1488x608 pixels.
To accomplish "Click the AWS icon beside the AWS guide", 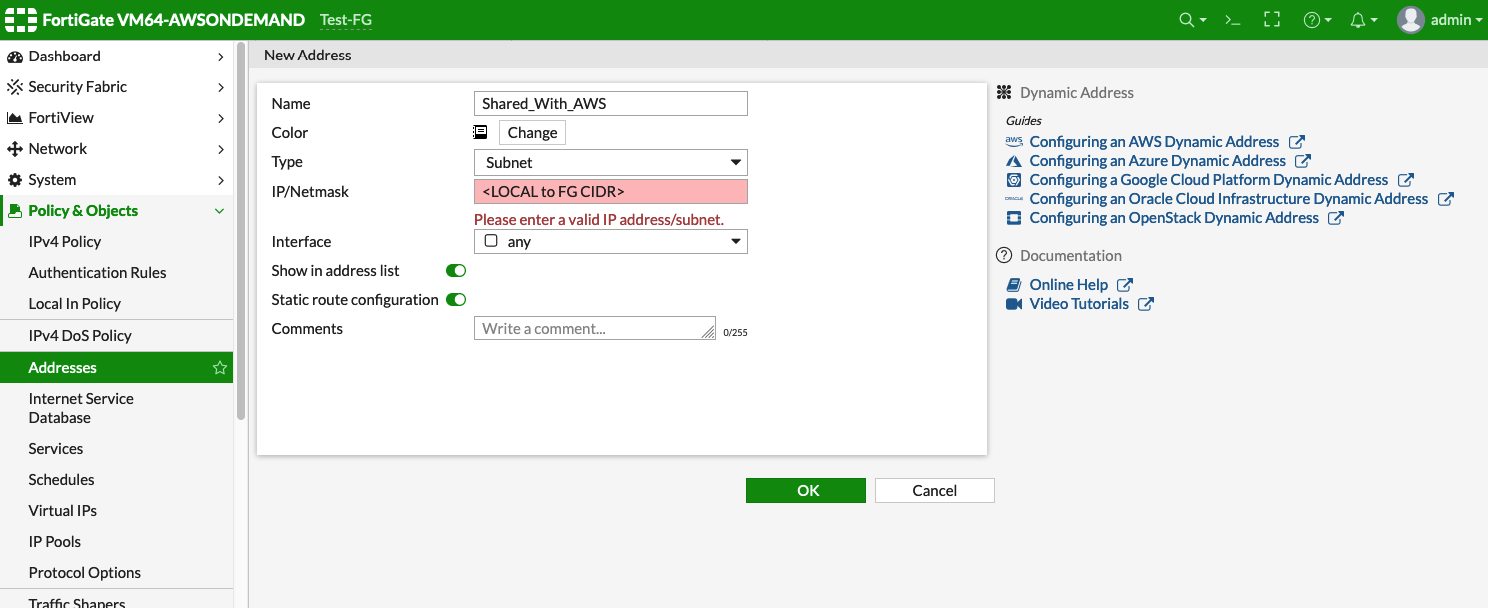I will pos(1013,141).
